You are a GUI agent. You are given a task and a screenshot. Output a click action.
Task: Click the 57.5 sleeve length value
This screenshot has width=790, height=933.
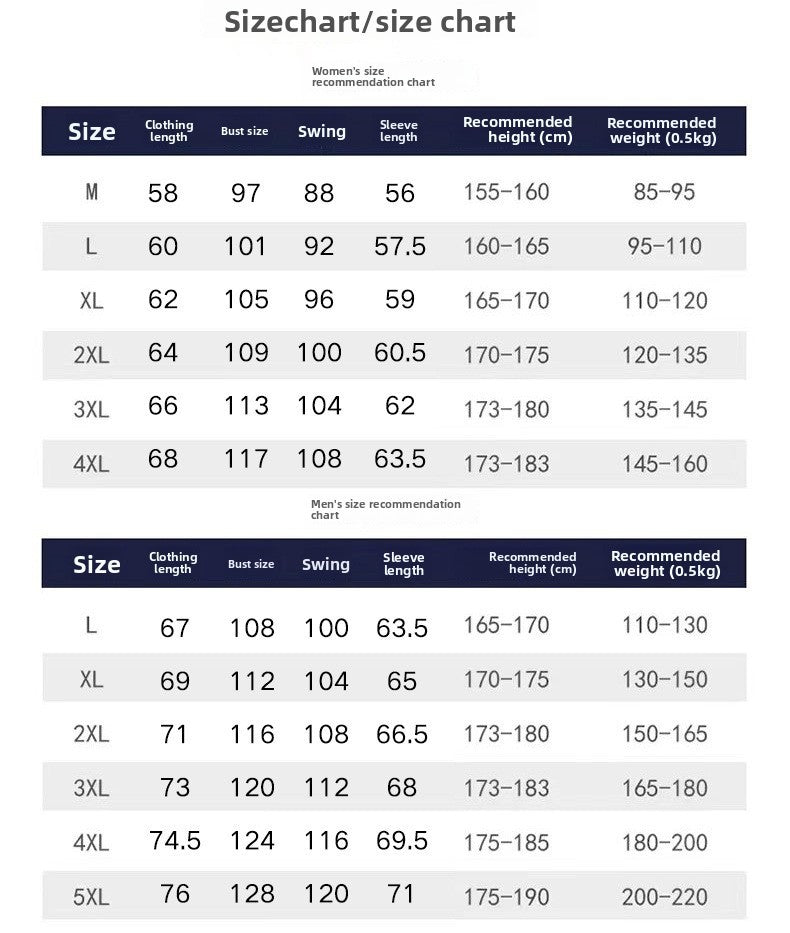[400, 246]
